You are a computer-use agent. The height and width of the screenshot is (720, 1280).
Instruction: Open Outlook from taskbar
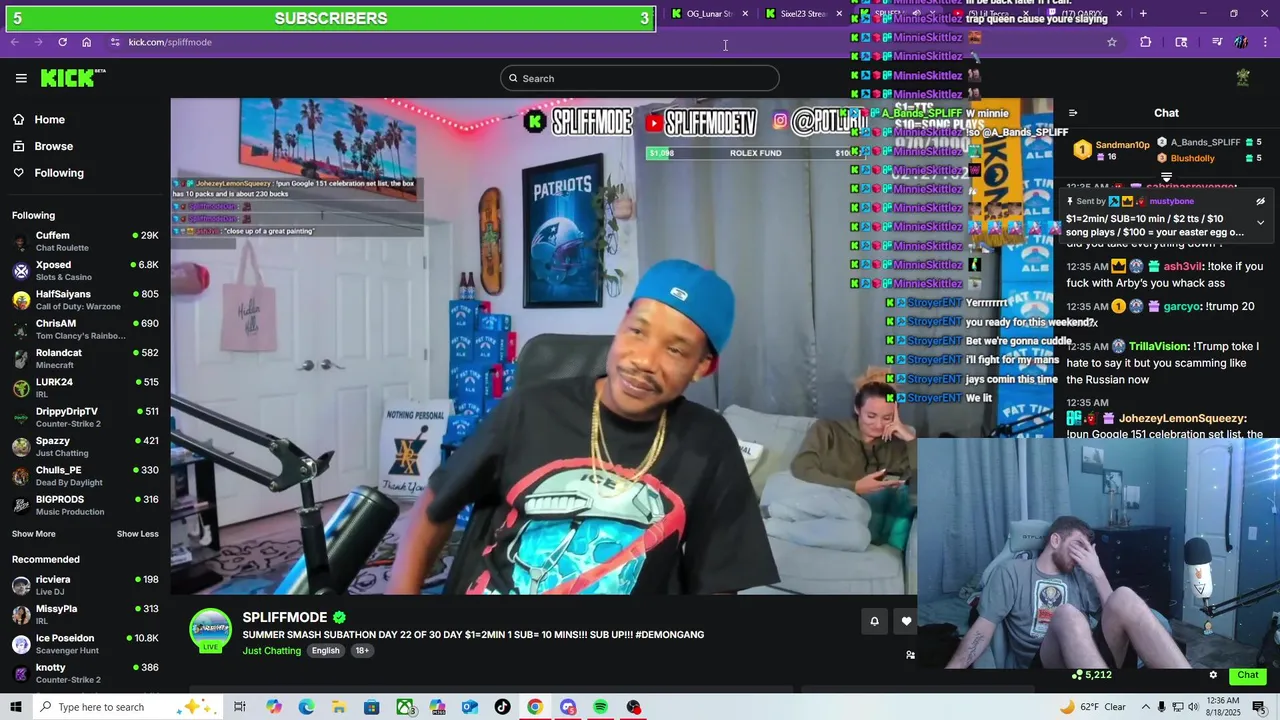(469, 707)
